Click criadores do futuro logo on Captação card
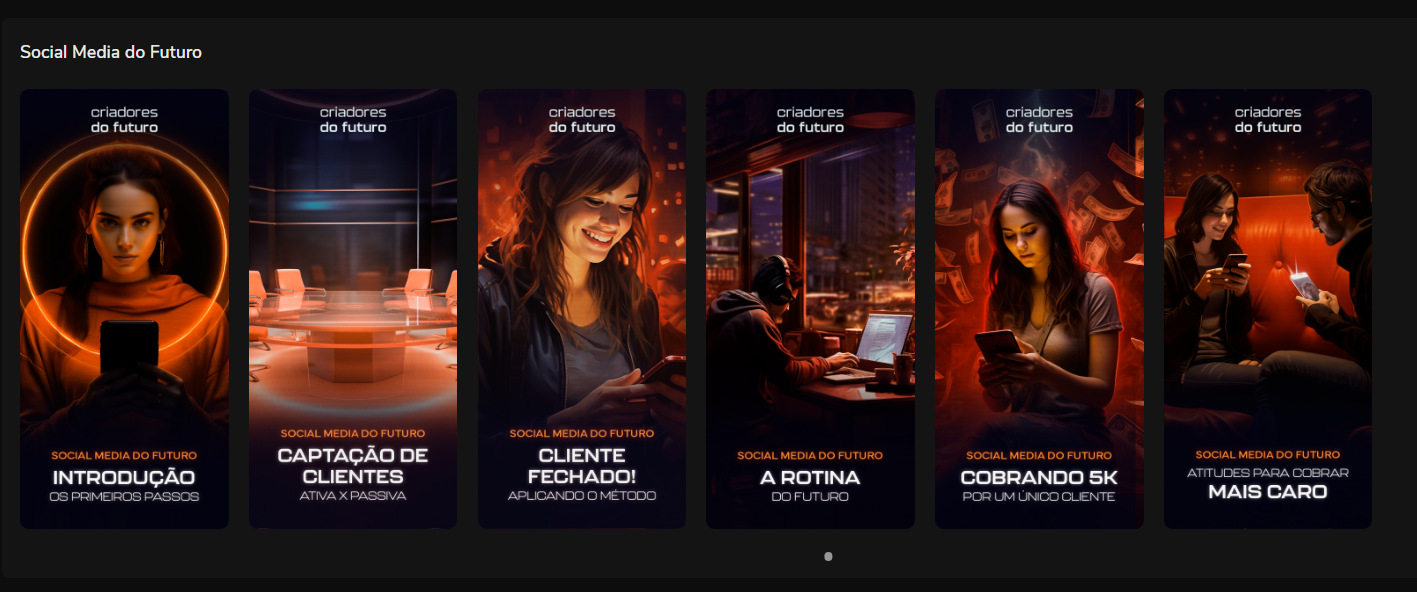1417x592 pixels. pos(353,120)
